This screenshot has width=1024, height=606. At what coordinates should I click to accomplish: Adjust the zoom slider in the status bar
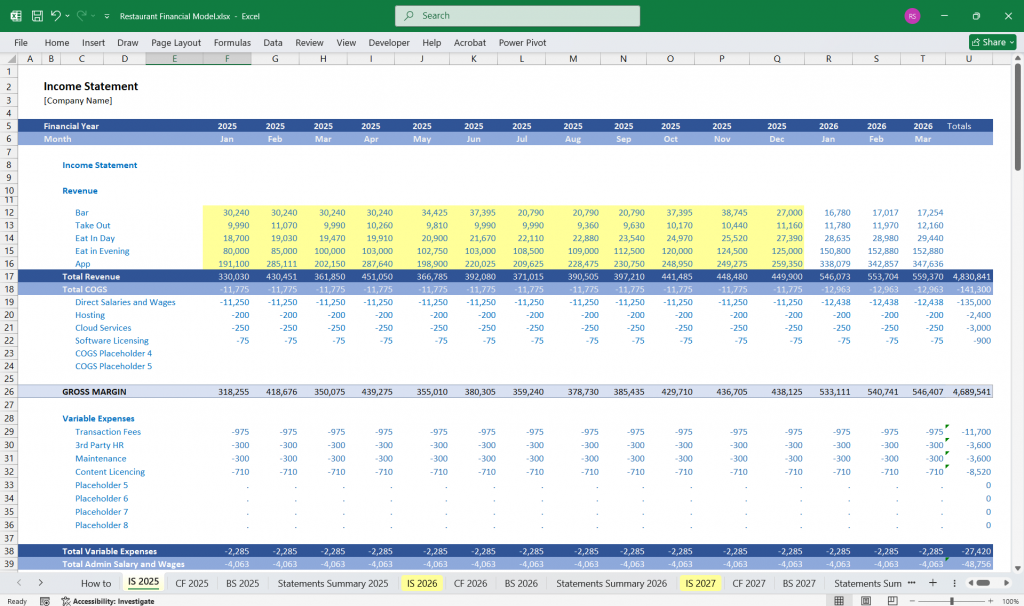click(x=951, y=598)
